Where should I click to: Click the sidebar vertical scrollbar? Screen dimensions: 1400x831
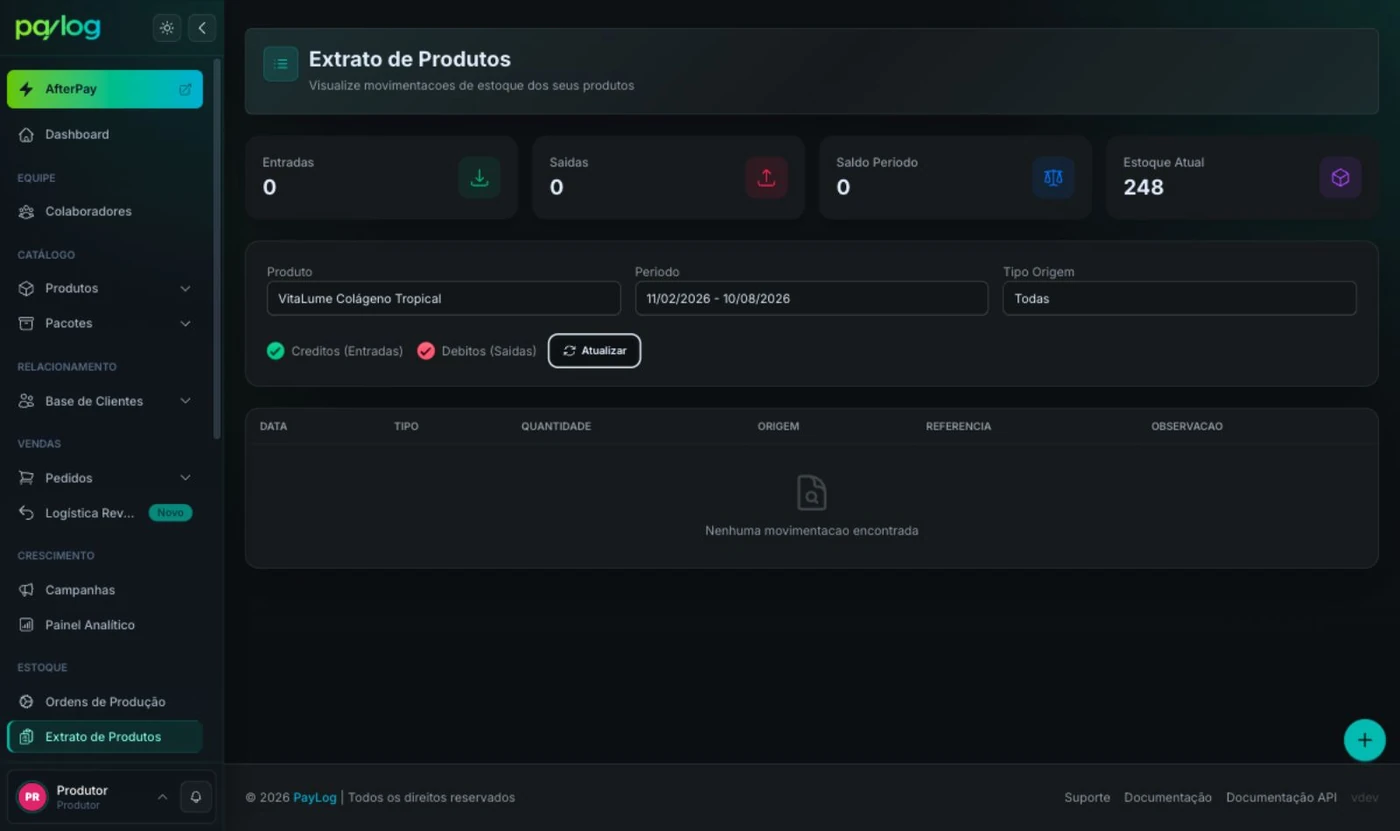217,248
